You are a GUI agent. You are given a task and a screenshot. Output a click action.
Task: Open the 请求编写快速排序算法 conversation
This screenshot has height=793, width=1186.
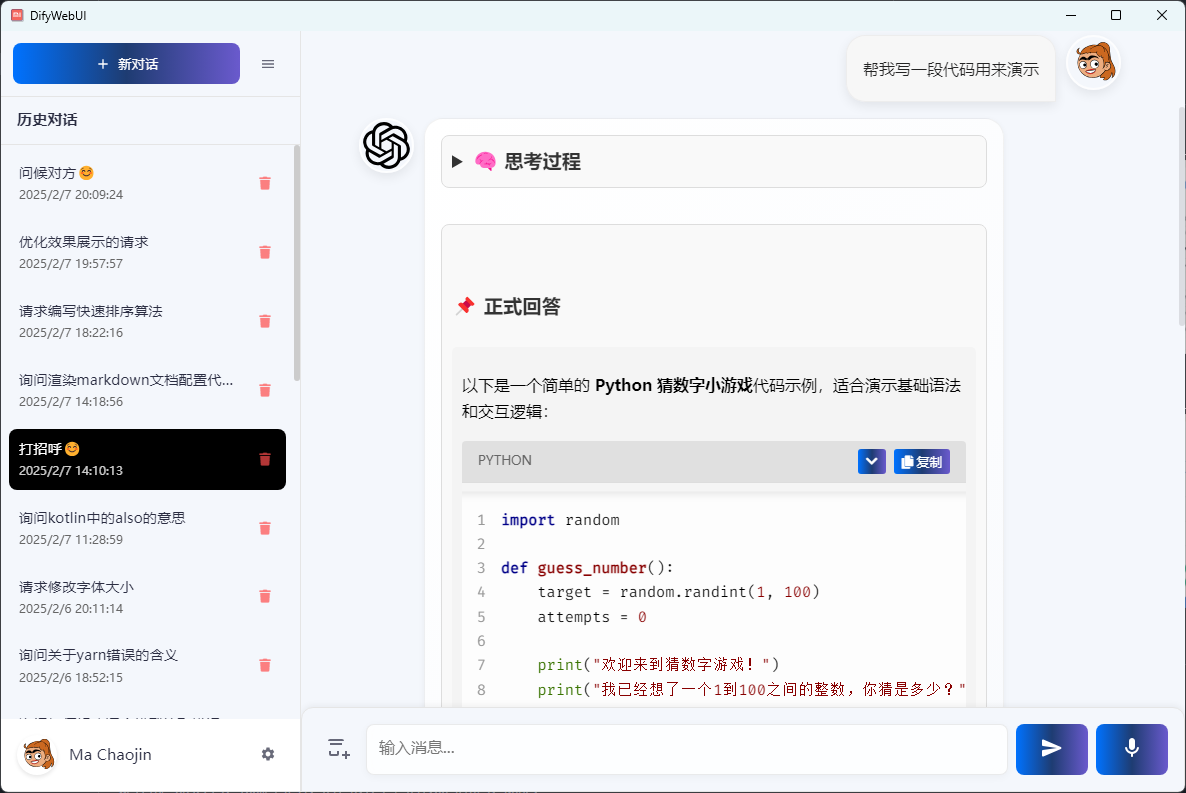pos(147,321)
